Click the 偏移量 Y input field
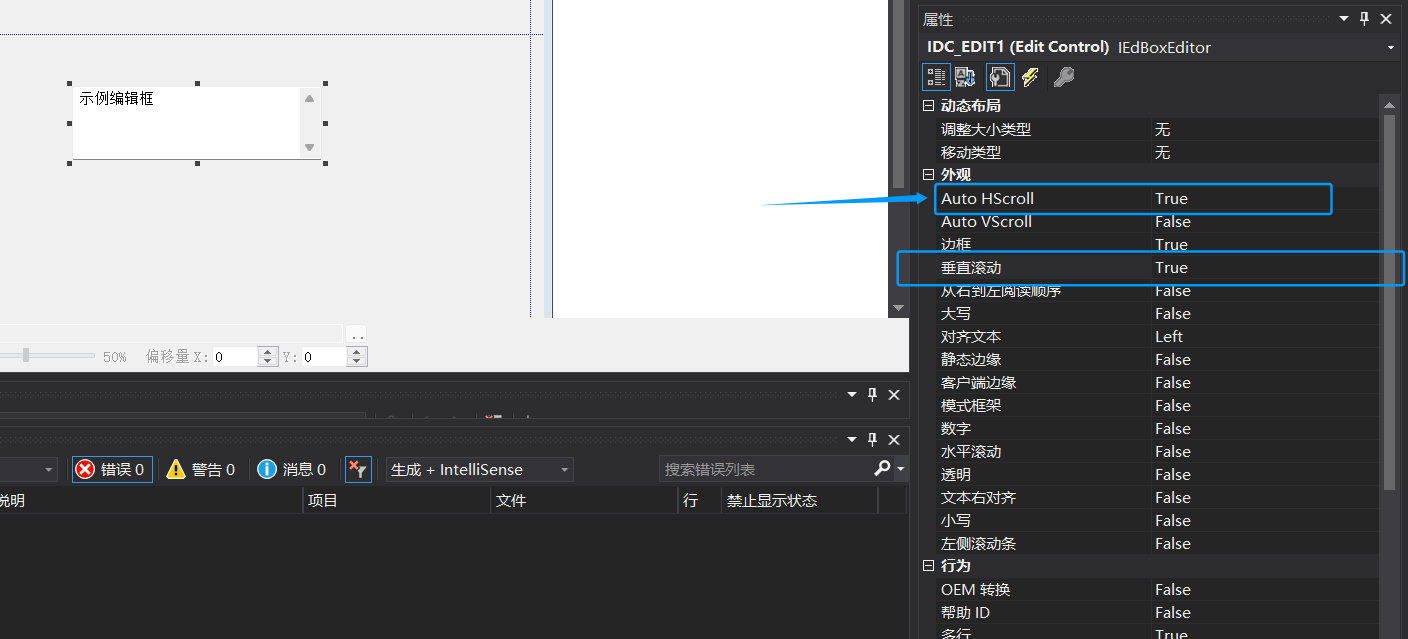Viewport: 1408px width, 639px height. point(324,356)
